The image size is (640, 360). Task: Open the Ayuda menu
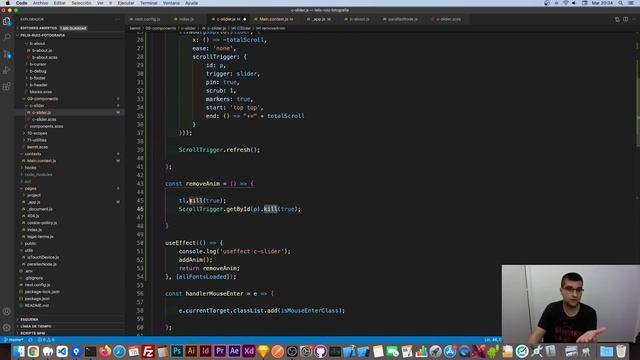191,3
